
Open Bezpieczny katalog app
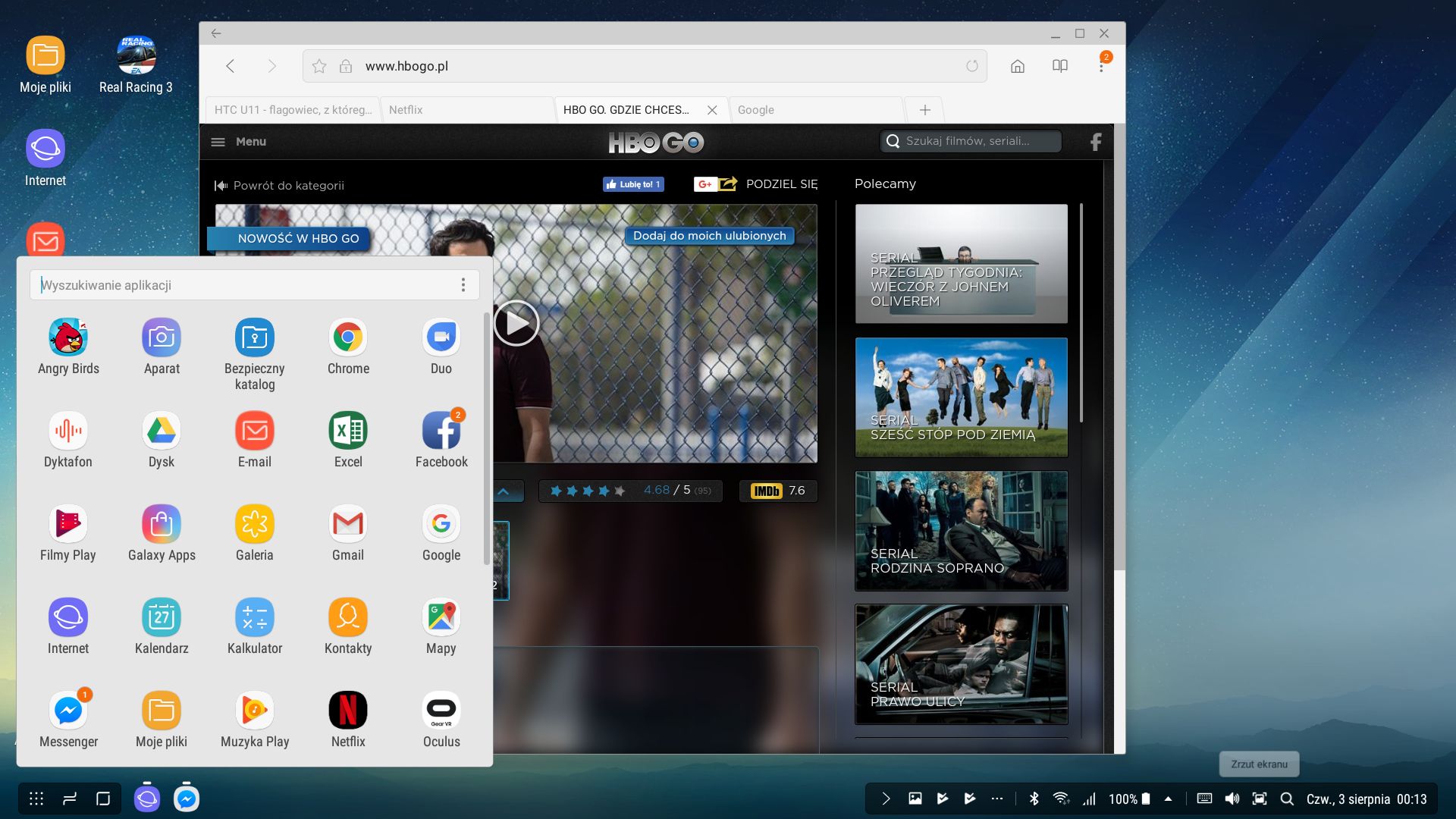[x=255, y=355]
